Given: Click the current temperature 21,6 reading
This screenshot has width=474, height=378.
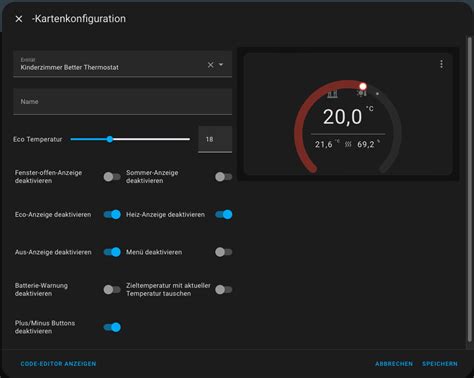Looking at the screenshot, I should click(324, 144).
